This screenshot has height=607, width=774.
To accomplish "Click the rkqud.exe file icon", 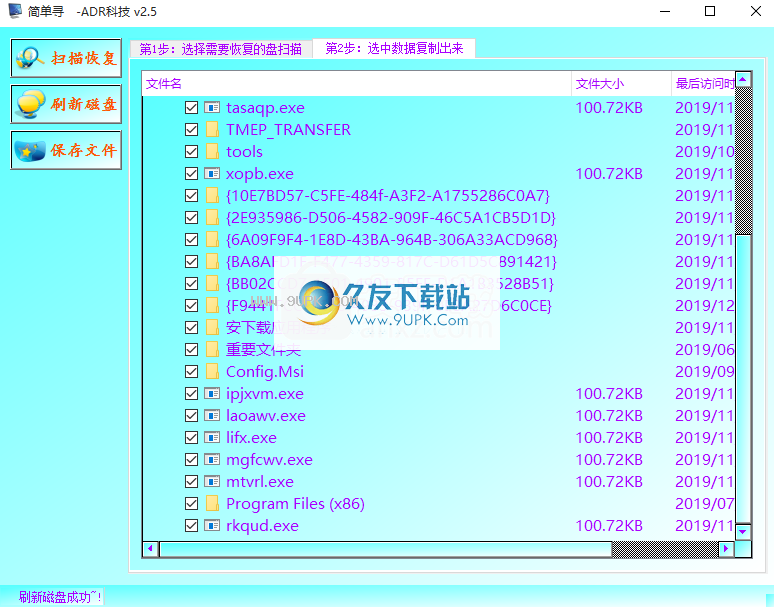I will [212, 526].
